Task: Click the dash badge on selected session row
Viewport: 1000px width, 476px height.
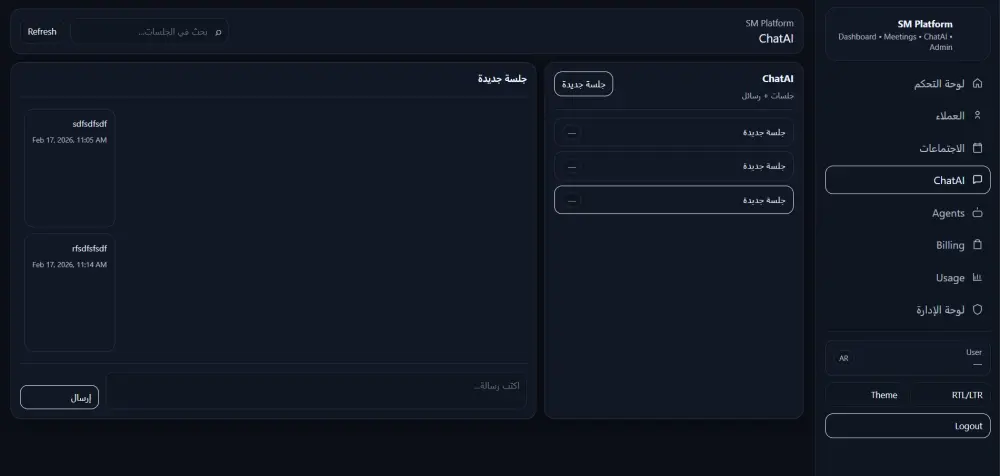Action: [572, 200]
